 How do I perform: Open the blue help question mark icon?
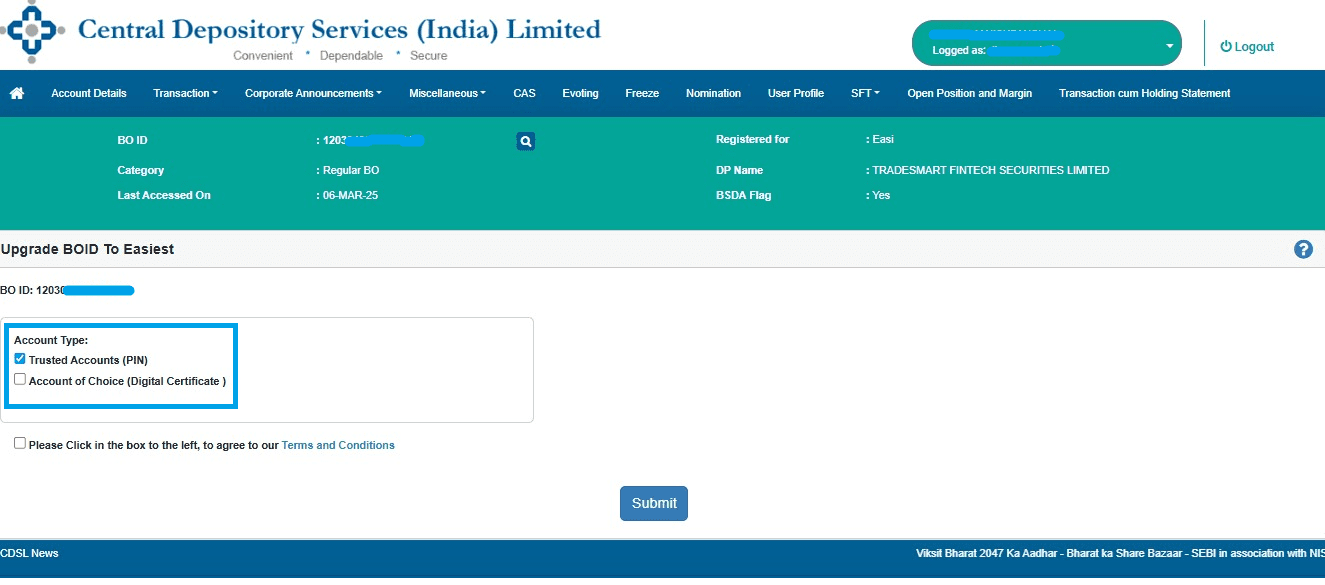1303,250
